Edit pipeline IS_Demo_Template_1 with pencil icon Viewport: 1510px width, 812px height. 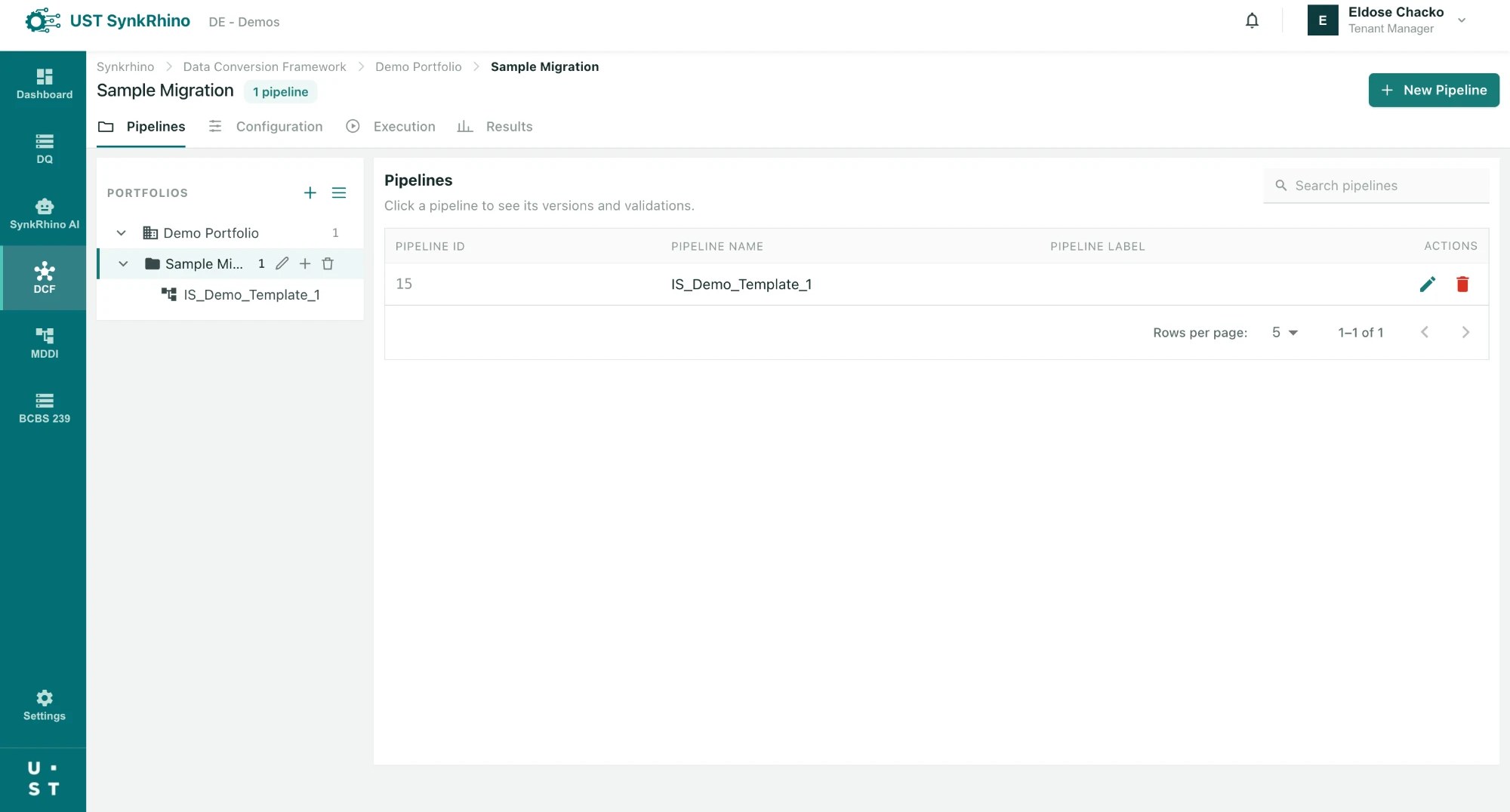1427,285
